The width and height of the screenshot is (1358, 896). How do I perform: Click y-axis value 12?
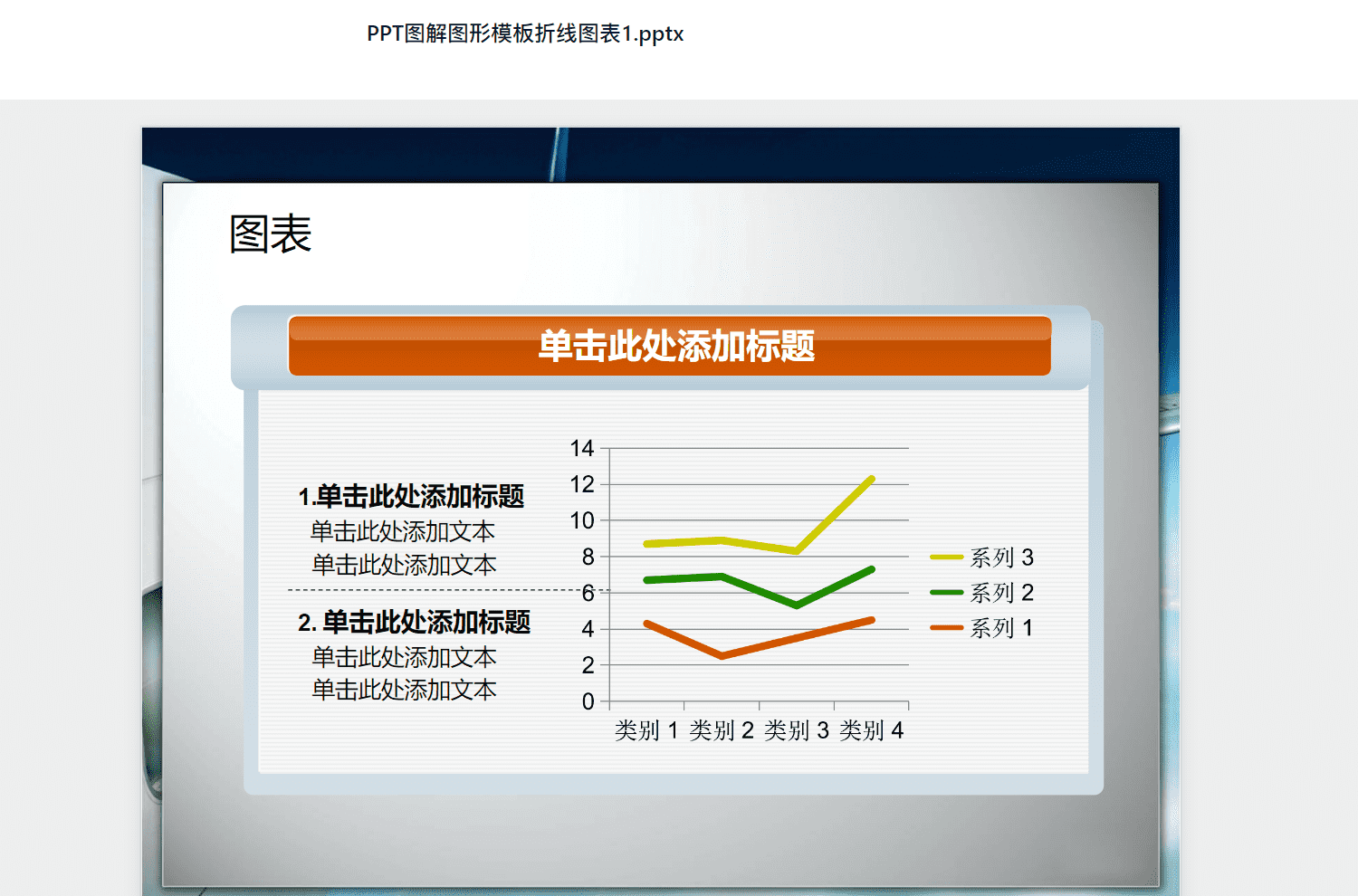[582, 484]
